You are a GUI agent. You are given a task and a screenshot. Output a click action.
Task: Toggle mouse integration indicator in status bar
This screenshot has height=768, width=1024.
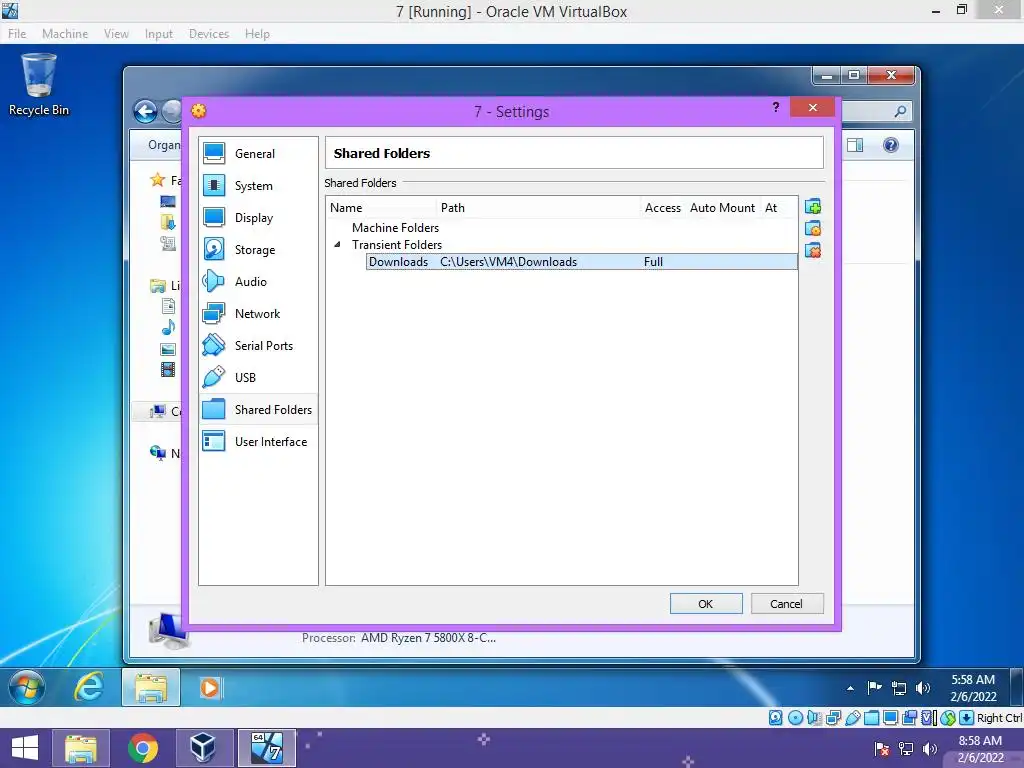click(x=948, y=718)
